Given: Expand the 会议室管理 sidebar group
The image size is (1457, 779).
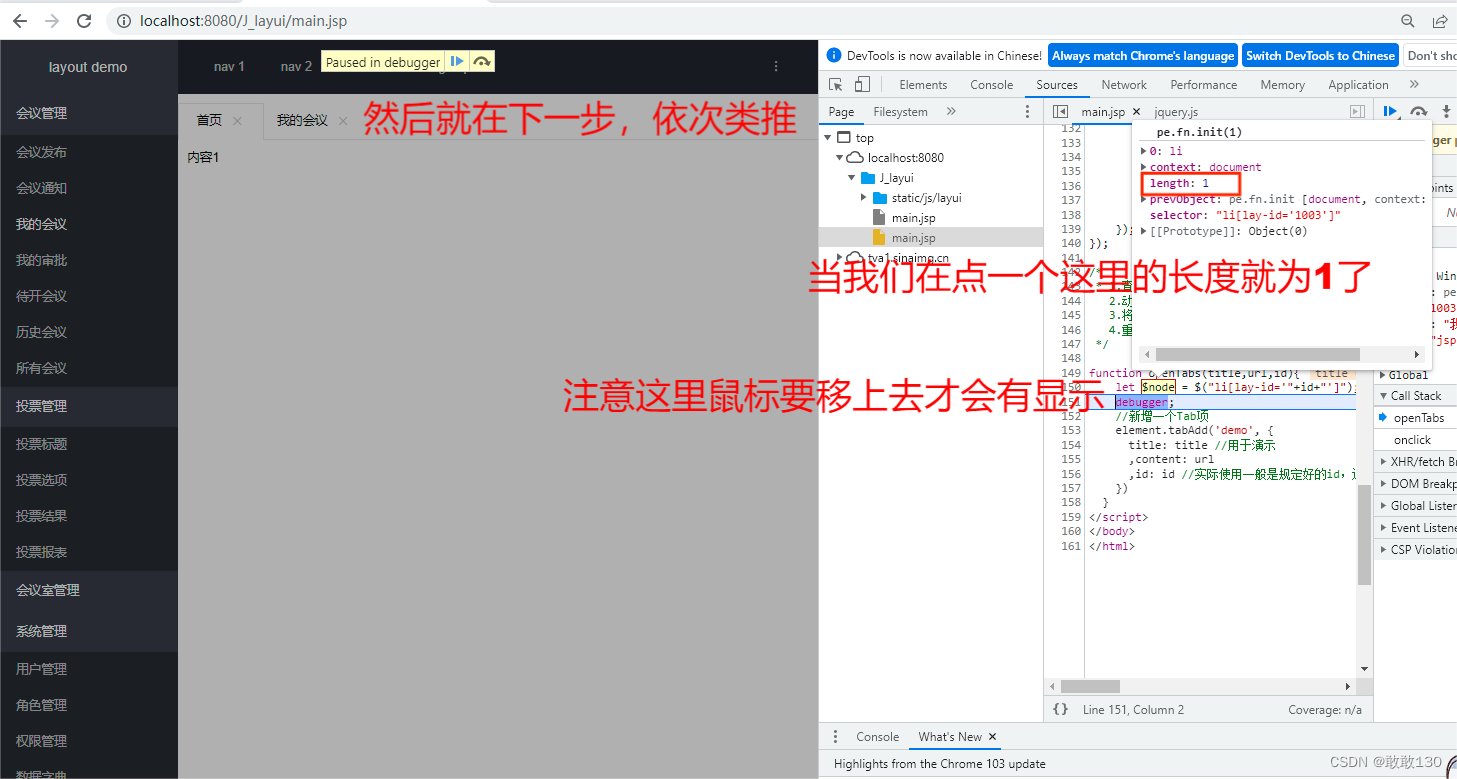Looking at the screenshot, I should [89, 590].
